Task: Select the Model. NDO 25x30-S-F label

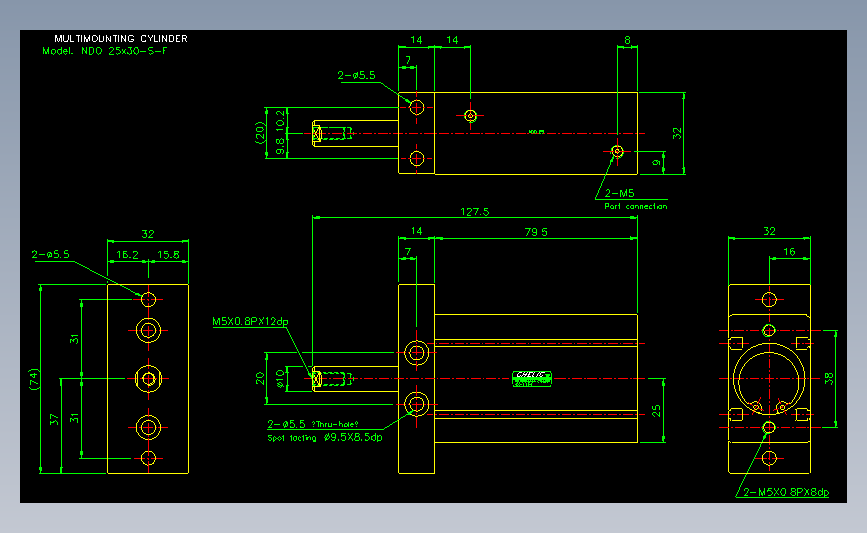Action: 105,51
